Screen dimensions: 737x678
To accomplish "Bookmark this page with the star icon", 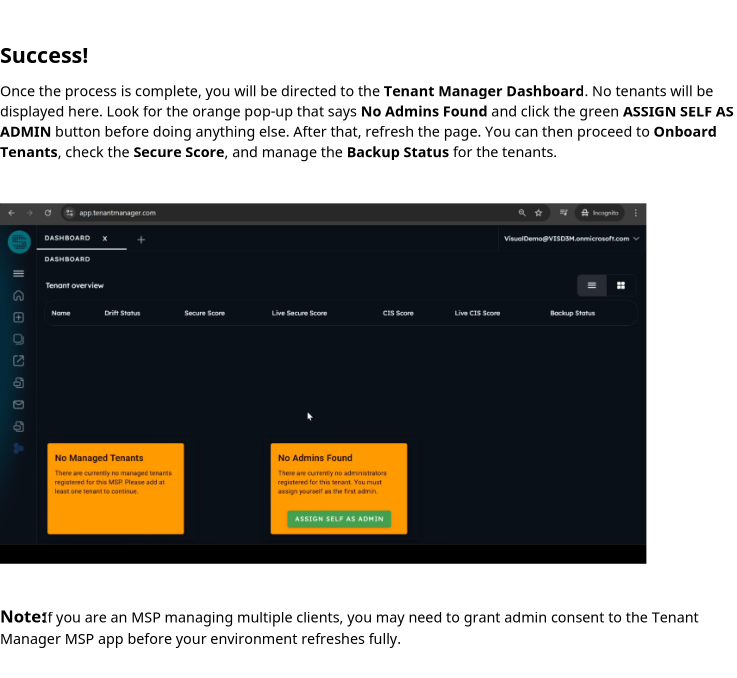I will click(538, 213).
